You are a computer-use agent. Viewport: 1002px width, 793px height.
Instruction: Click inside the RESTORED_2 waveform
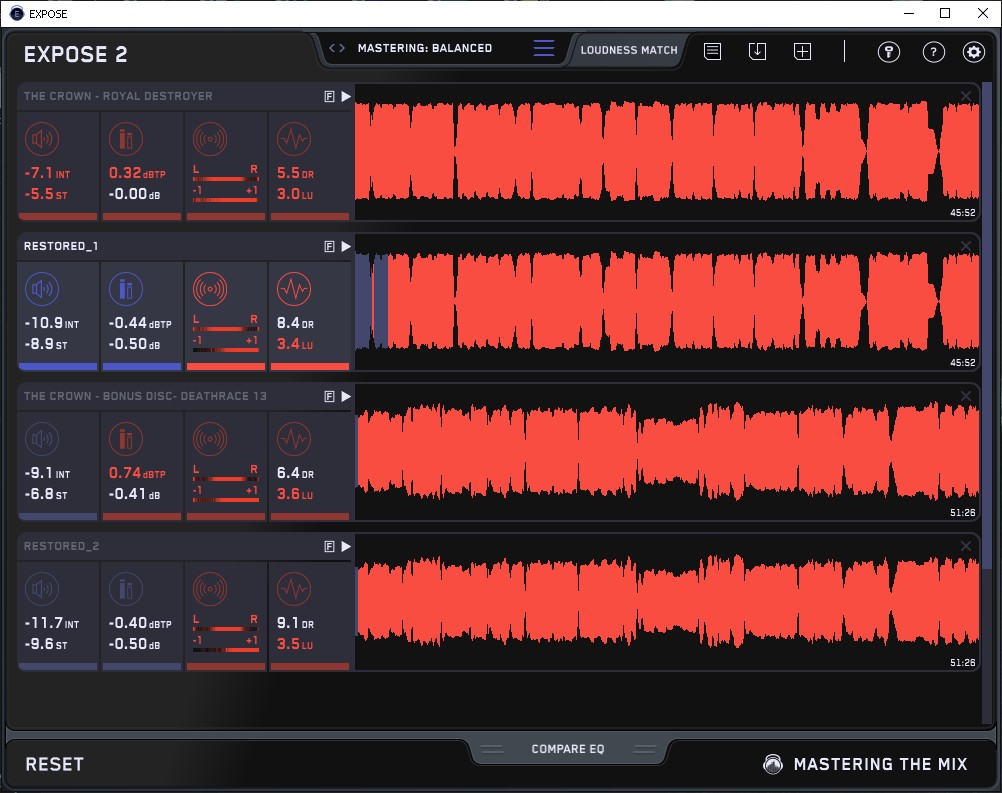tap(667, 603)
